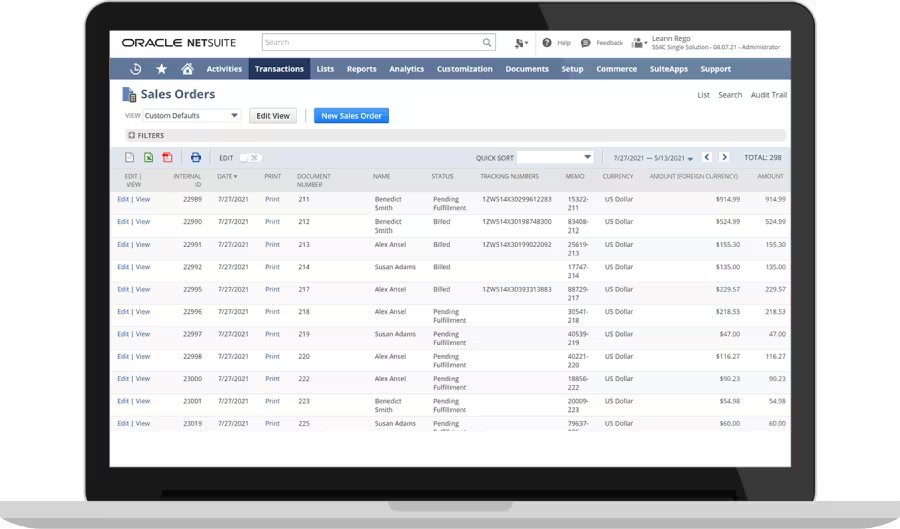Screen dimensions: 900x529
Task: Click tracking number 1ZW514X30299612283
Action: click(517, 200)
